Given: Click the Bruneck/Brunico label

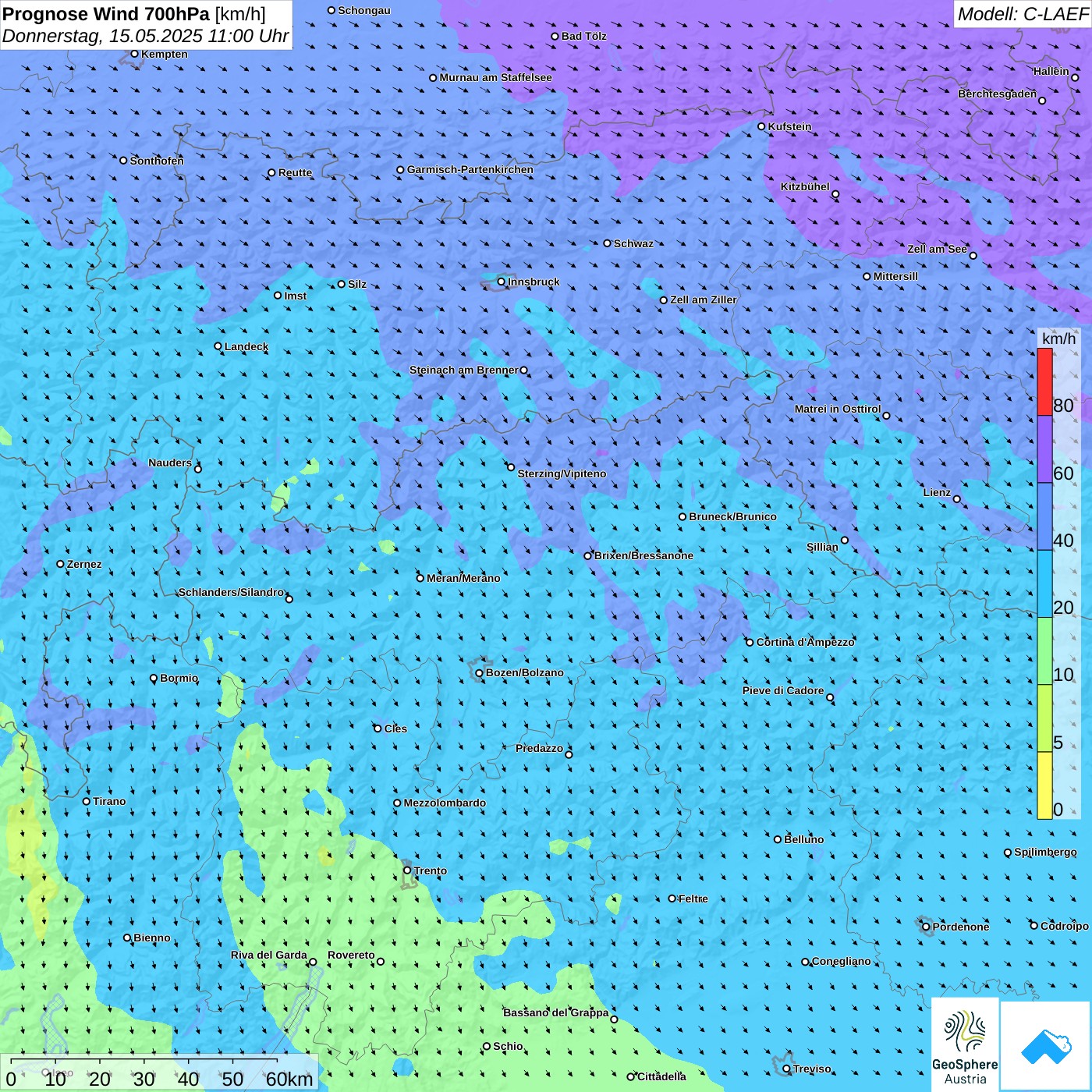Looking at the screenshot, I should pos(732,516).
